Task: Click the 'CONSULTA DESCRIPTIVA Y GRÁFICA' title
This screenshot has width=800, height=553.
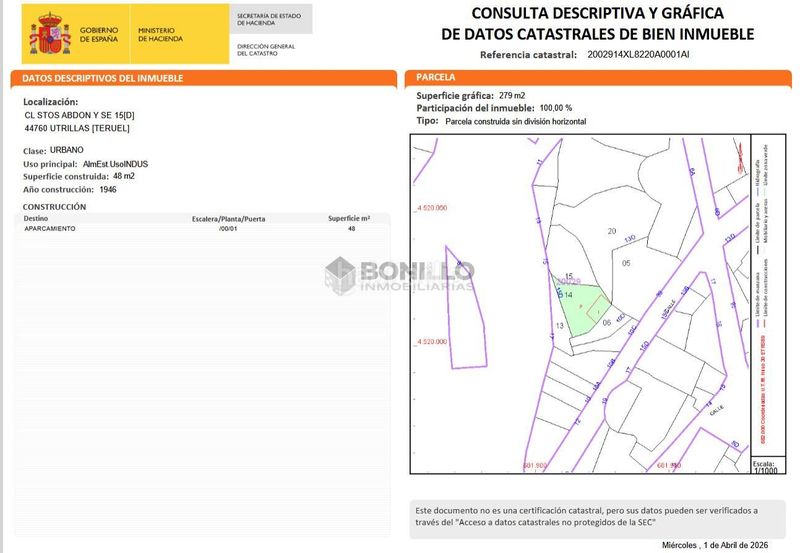Action: coord(597,13)
